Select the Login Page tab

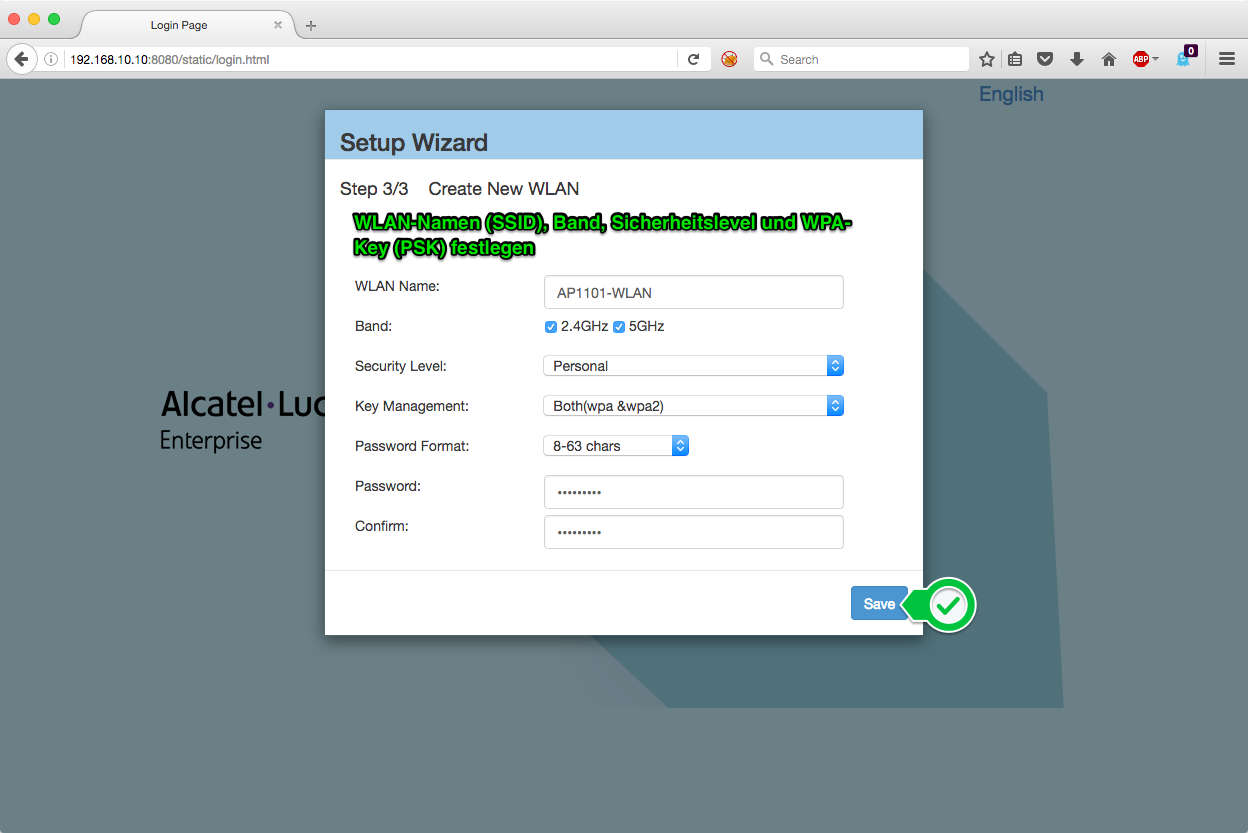[180, 25]
